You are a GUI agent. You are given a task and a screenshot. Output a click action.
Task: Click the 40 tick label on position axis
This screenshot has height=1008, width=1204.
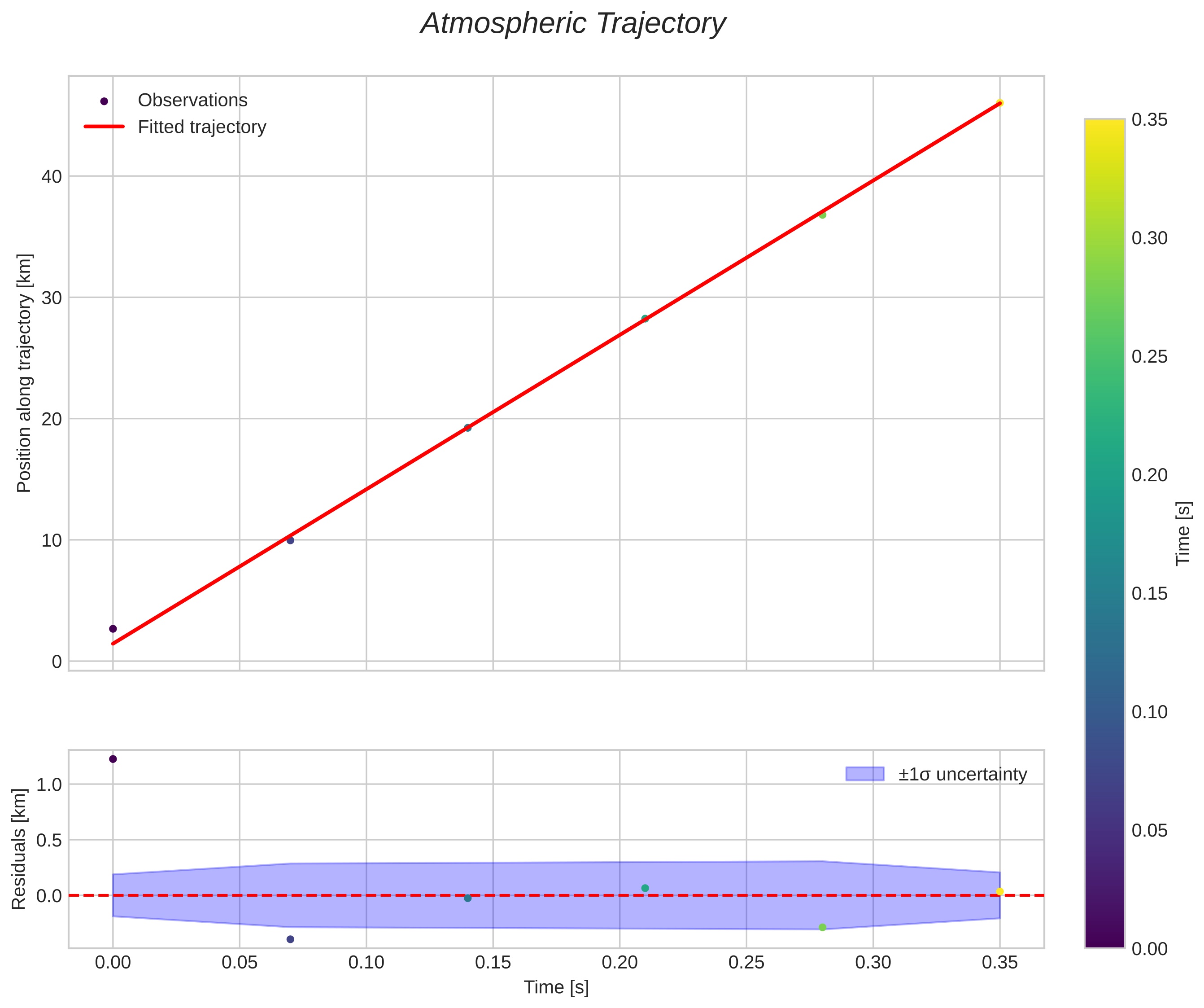[52, 177]
